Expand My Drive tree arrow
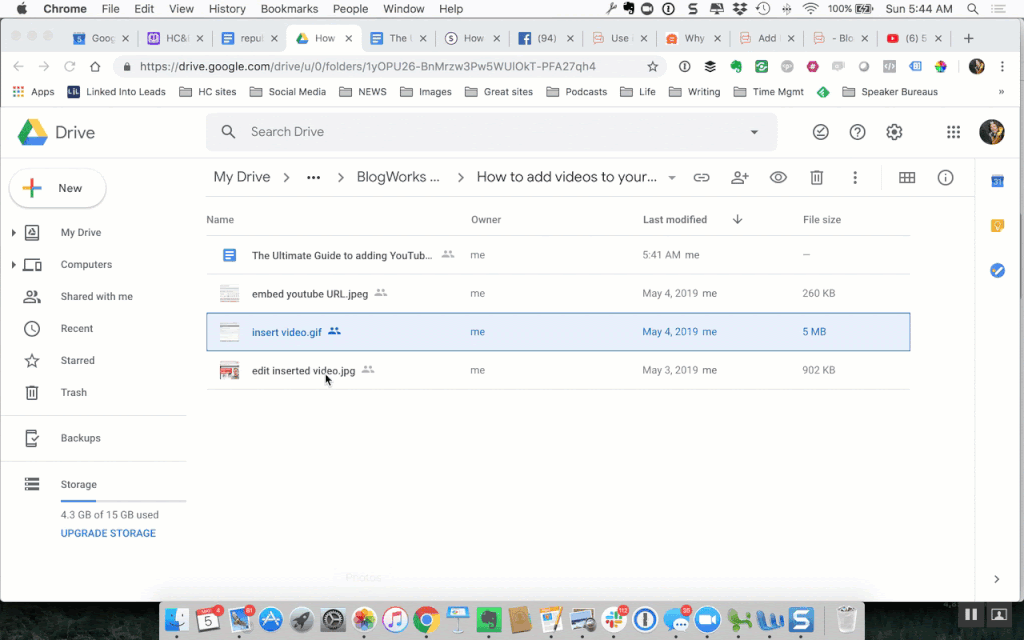The width and height of the screenshot is (1024, 640). coord(14,232)
